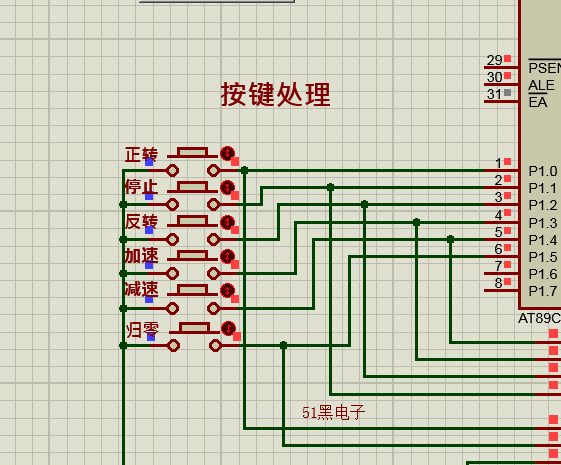
Task: Select the 加速 button label
Action: coord(141,256)
